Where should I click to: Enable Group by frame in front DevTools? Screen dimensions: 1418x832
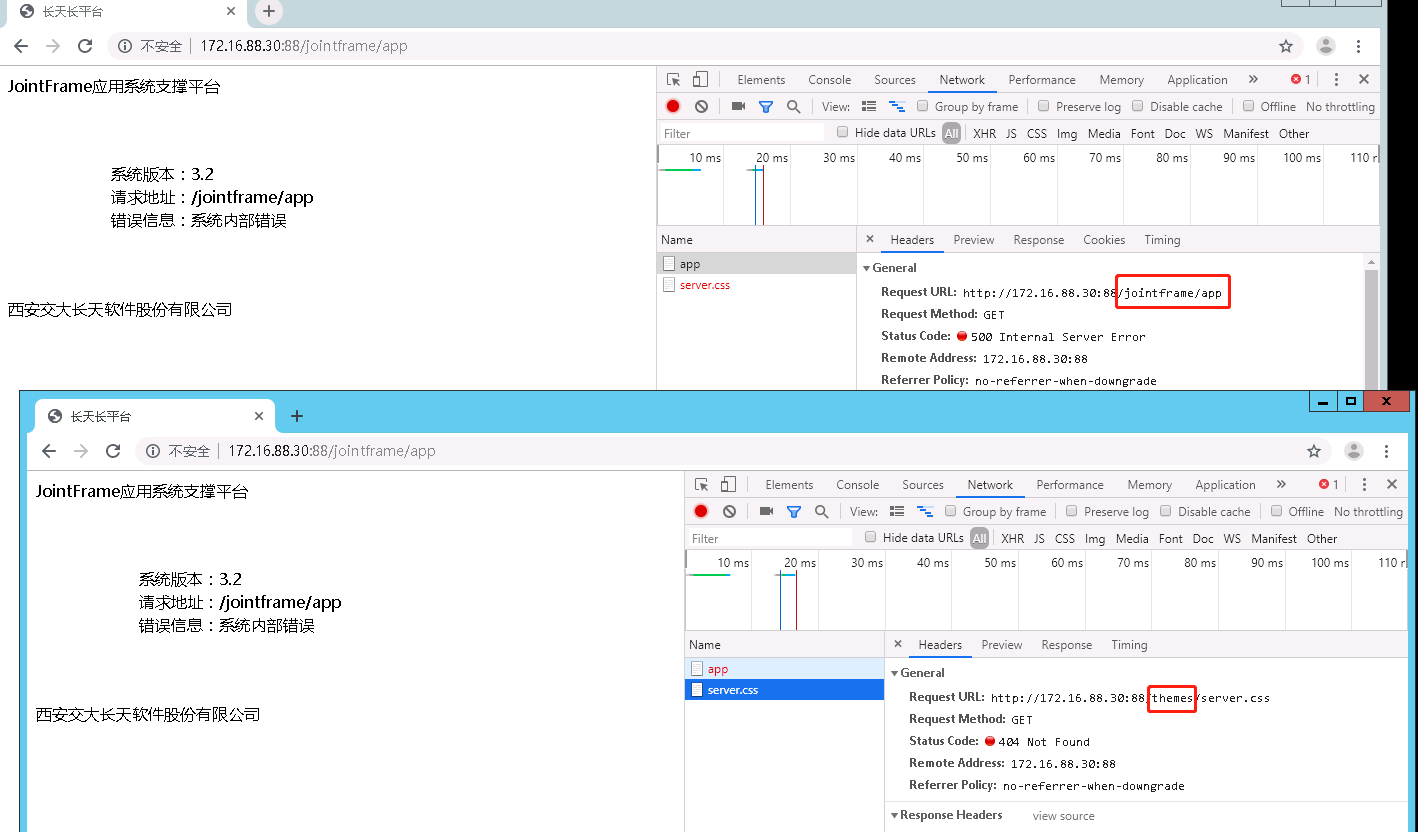(x=951, y=511)
